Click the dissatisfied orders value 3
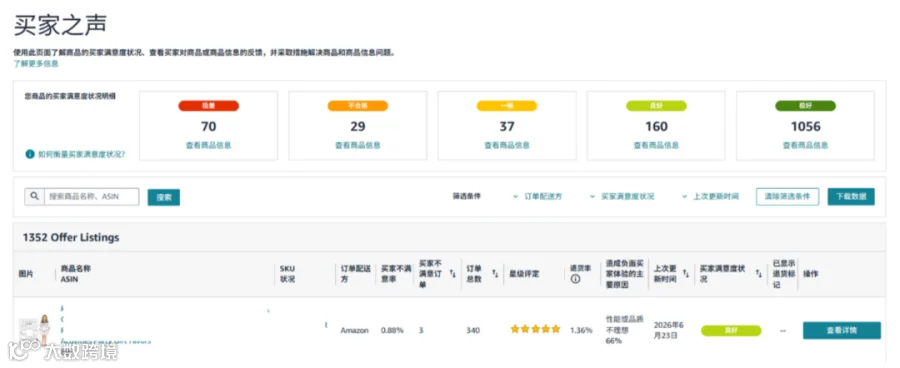Screen dimensions: 900x368 (421, 330)
